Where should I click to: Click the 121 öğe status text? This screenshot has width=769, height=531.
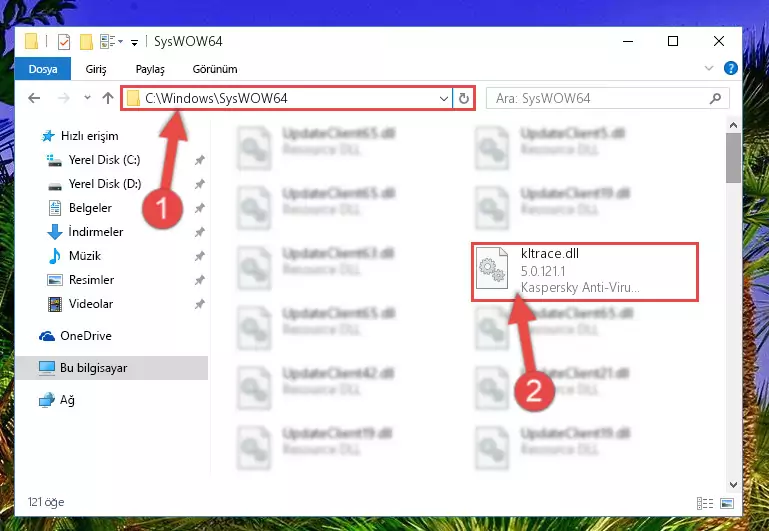pyautogui.click(x=46, y=502)
